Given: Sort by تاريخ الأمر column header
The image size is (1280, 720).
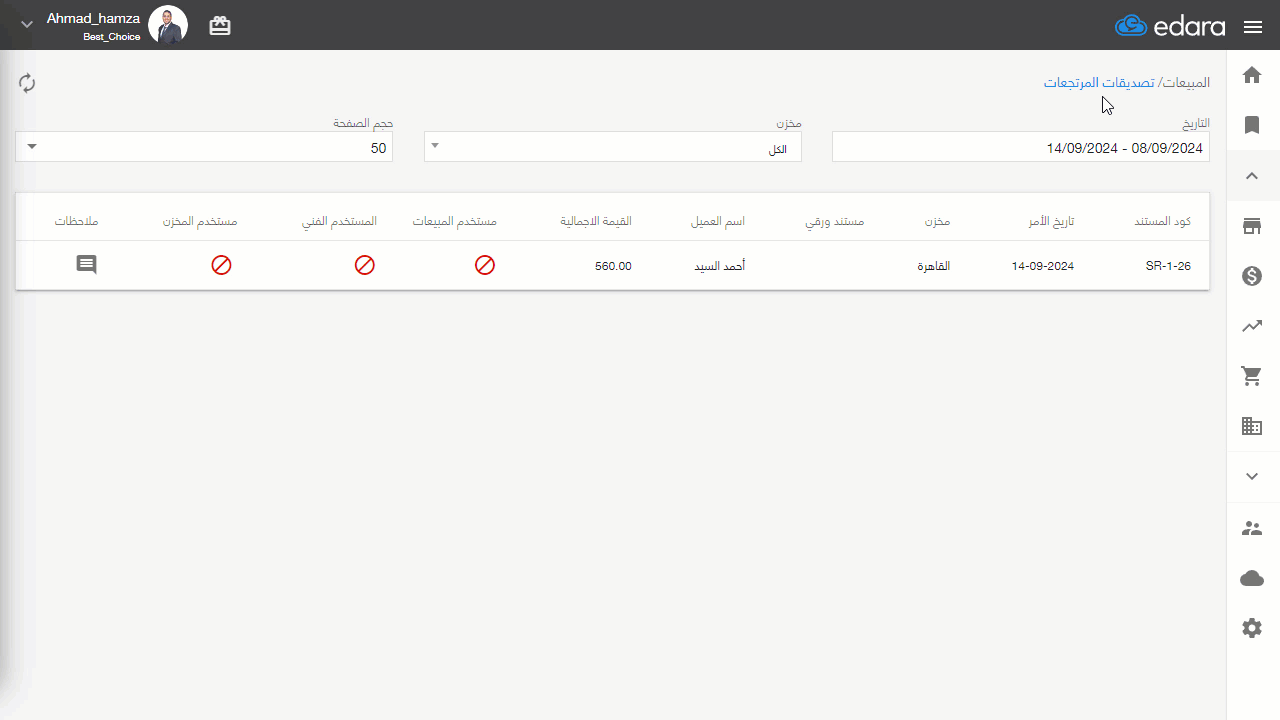Looking at the screenshot, I should [1051, 221].
